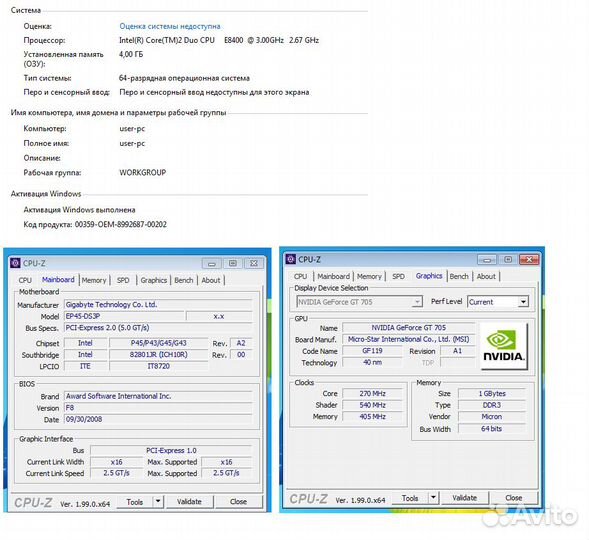Click the CPU-Z icon in left window title
Screen dimensions: 589x540
click(x=15, y=263)
